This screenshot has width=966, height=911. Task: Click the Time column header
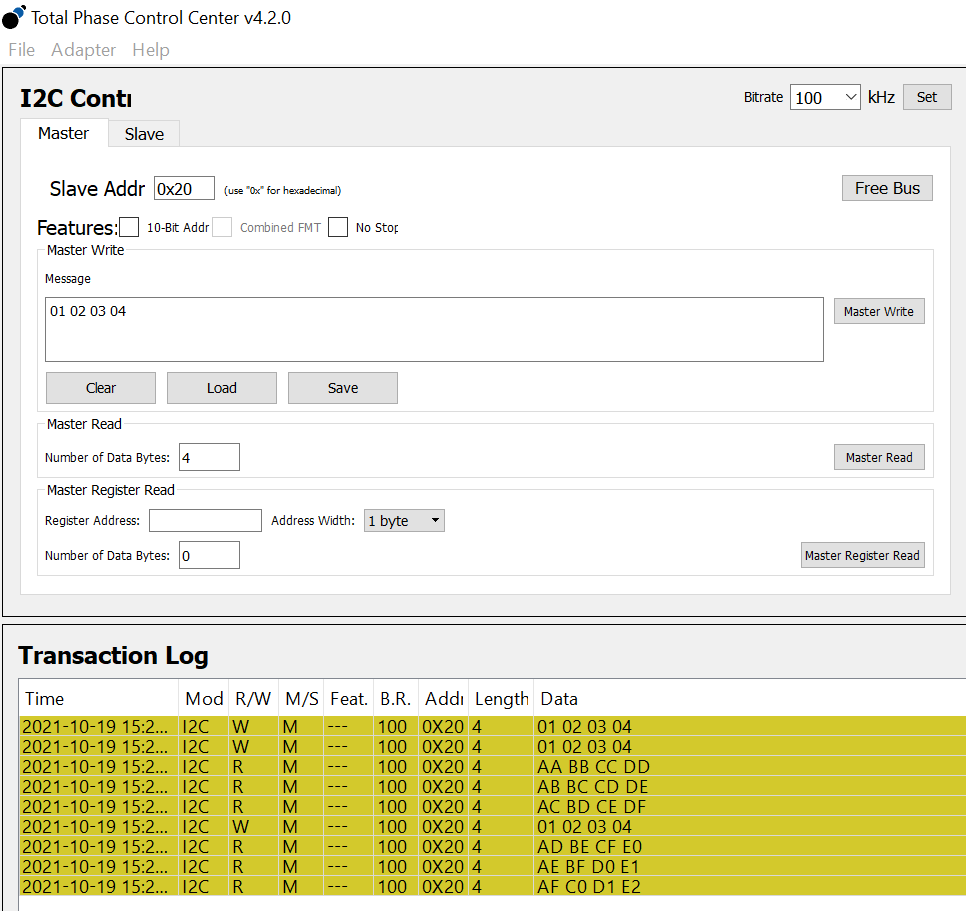(x=99, y=698)
